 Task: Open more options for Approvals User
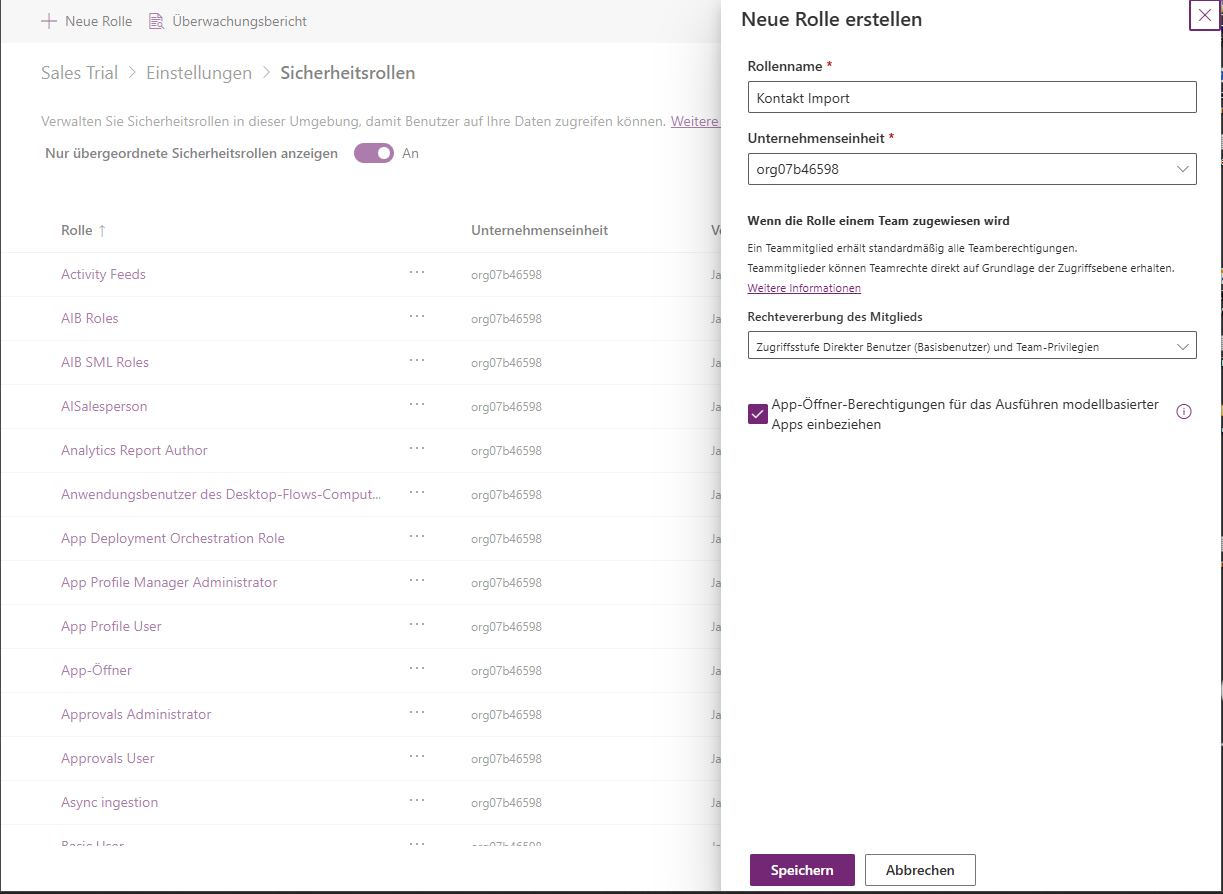pyautogui.click(x=417, y=757)
